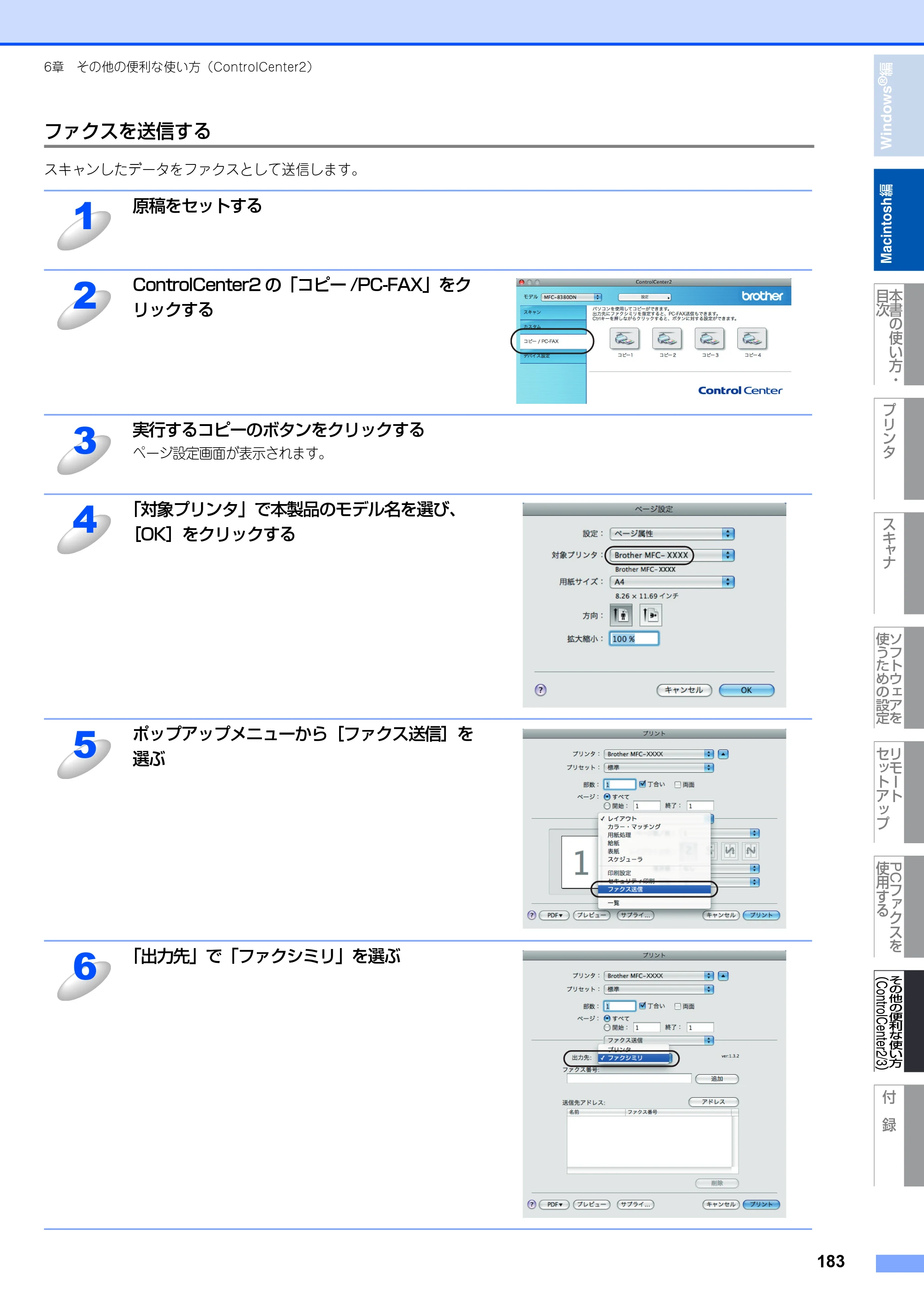
Task: Select portrait orientation icon in Page Setup
Action: 621,615
